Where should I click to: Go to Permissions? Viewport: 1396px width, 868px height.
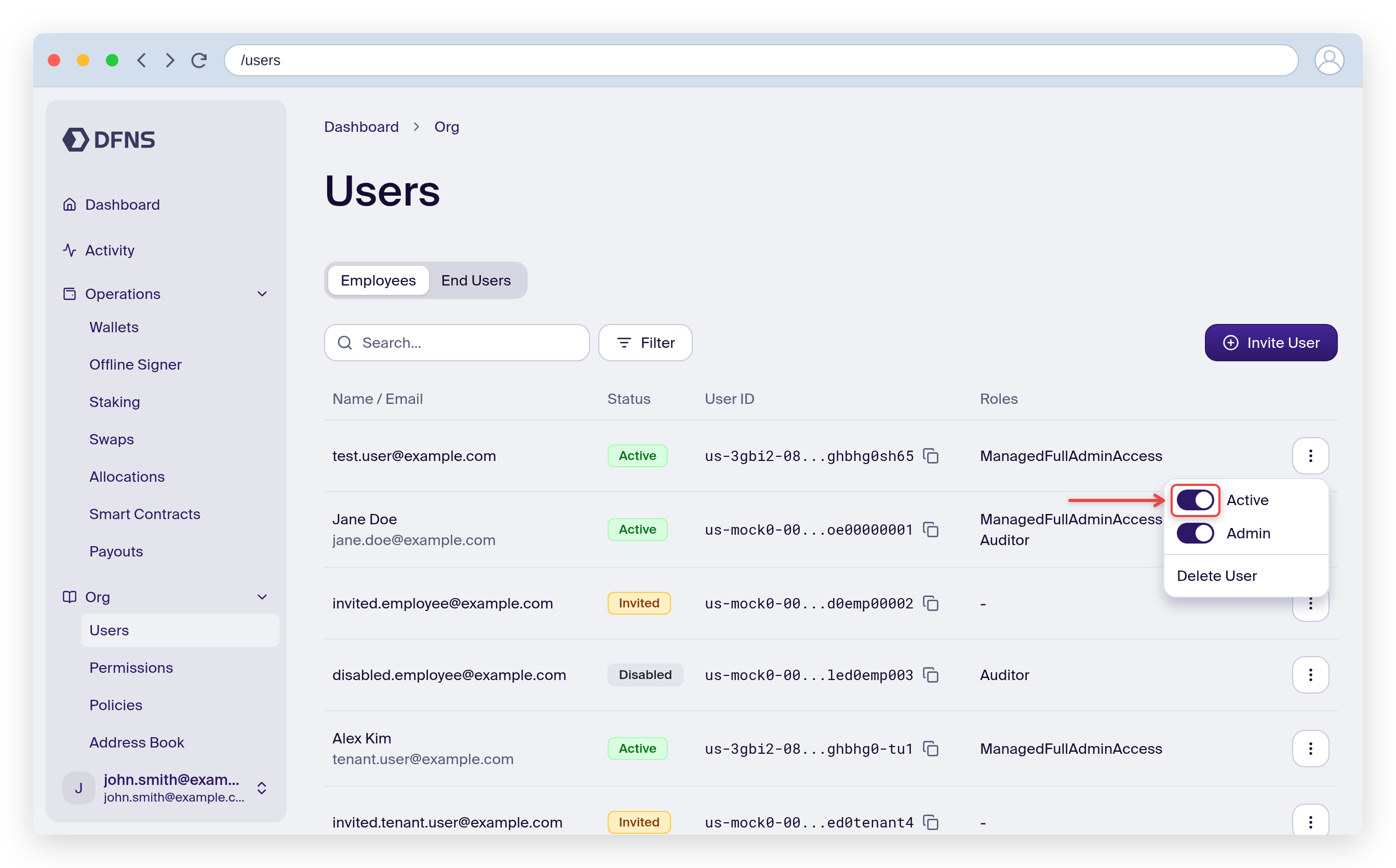(x=131, y=668)
